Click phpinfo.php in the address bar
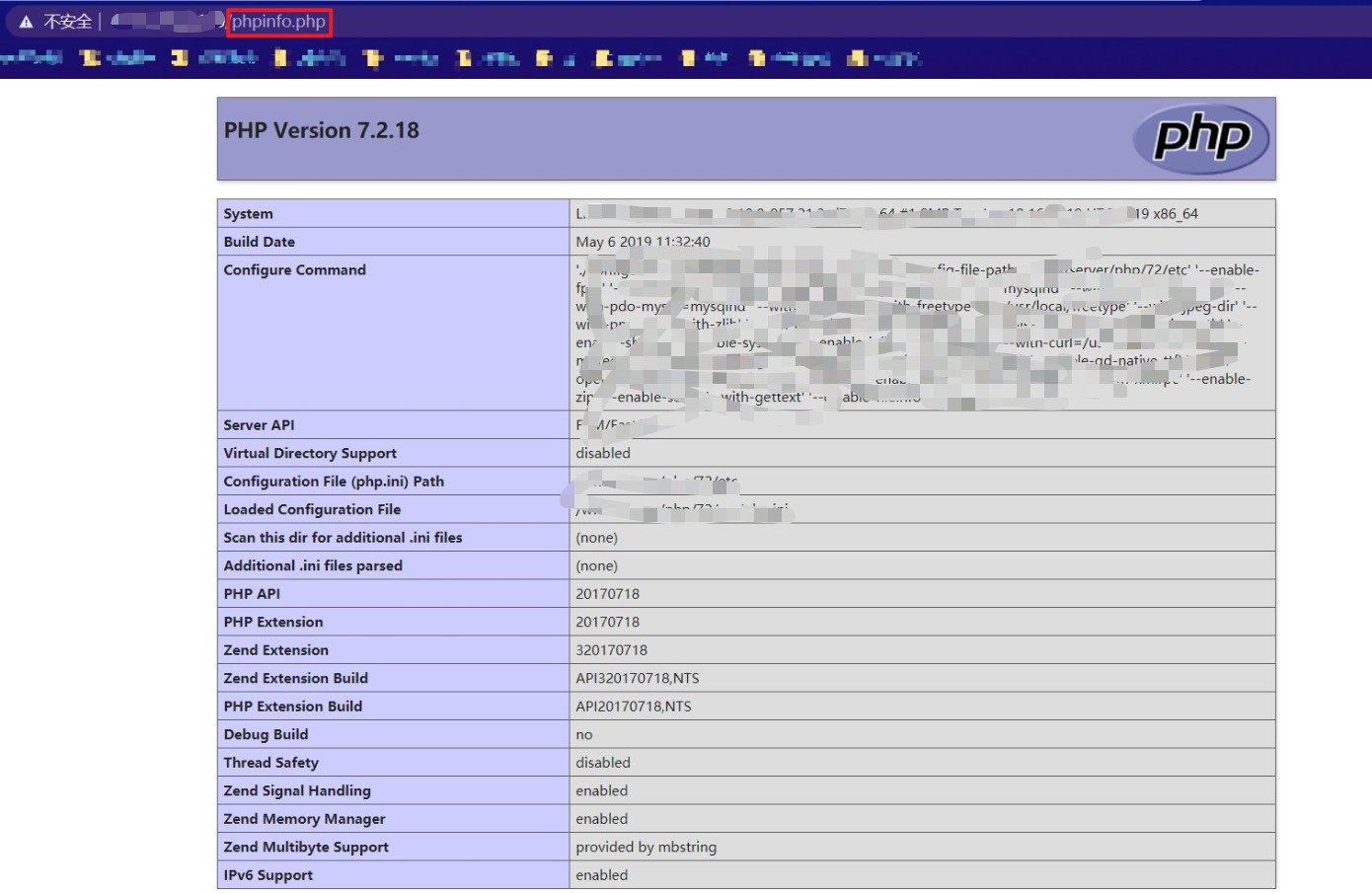 coord(278,22)
